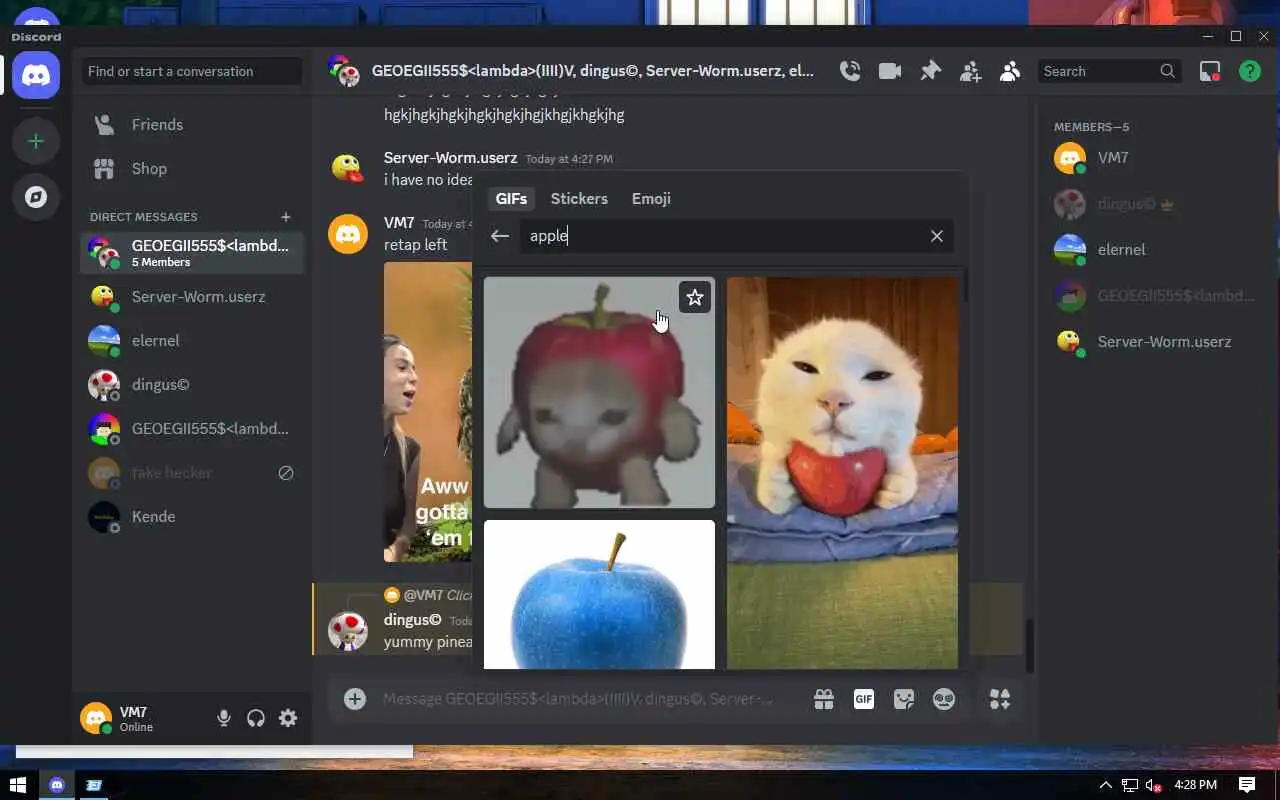Viewport: 1280px width, 800px height.
Task: Switch to Stickers tab
Action: point(579,199)
